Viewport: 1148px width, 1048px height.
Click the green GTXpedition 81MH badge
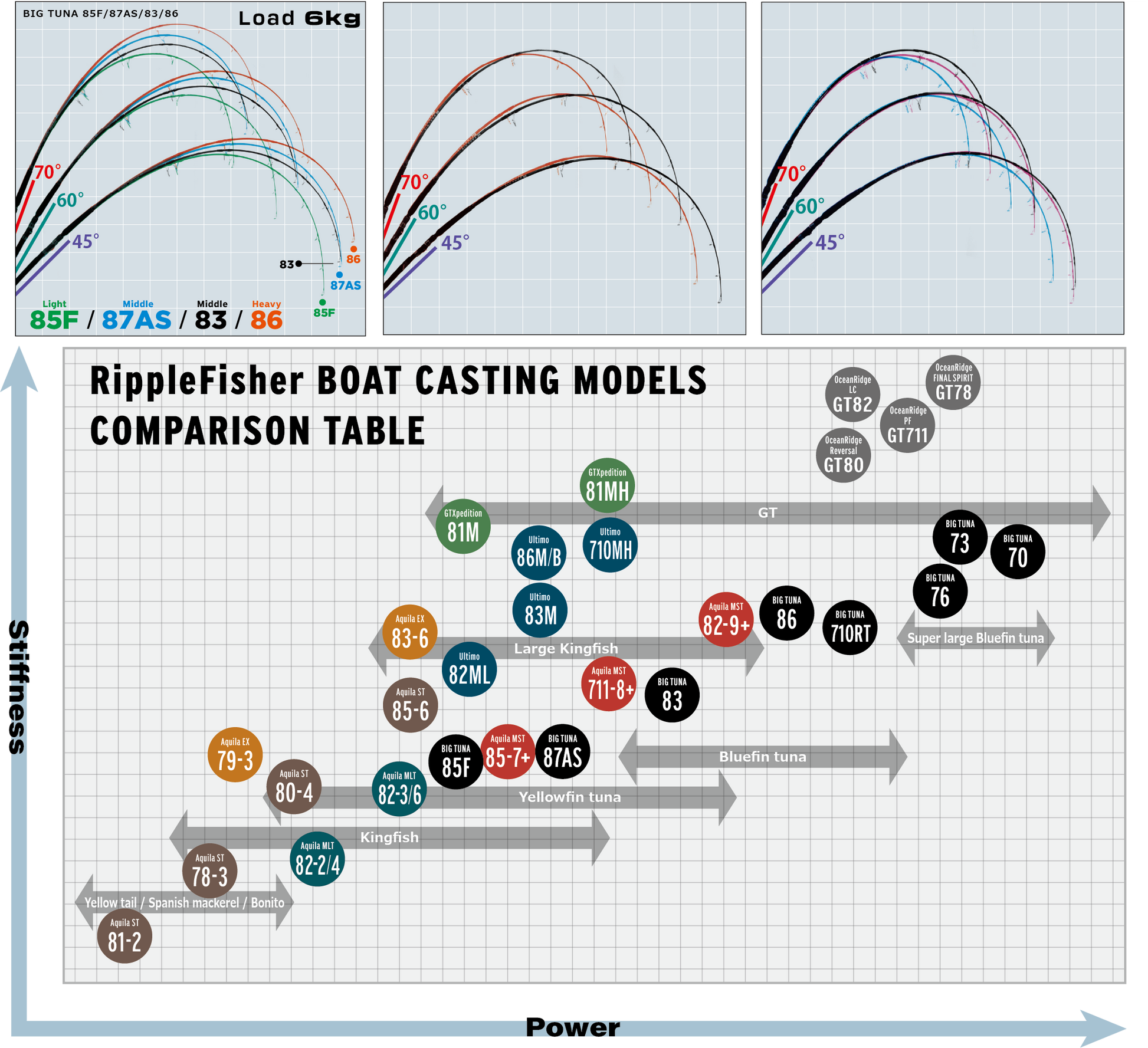[608, 485]
